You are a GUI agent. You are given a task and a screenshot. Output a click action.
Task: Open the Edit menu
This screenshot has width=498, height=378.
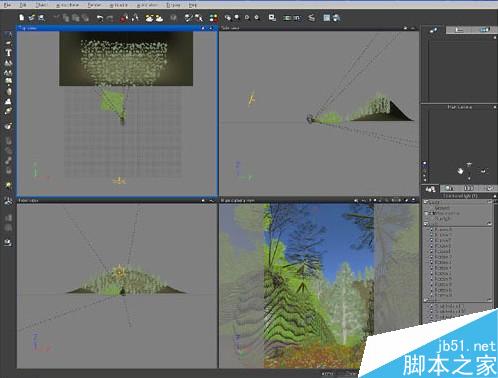point(23,5)
